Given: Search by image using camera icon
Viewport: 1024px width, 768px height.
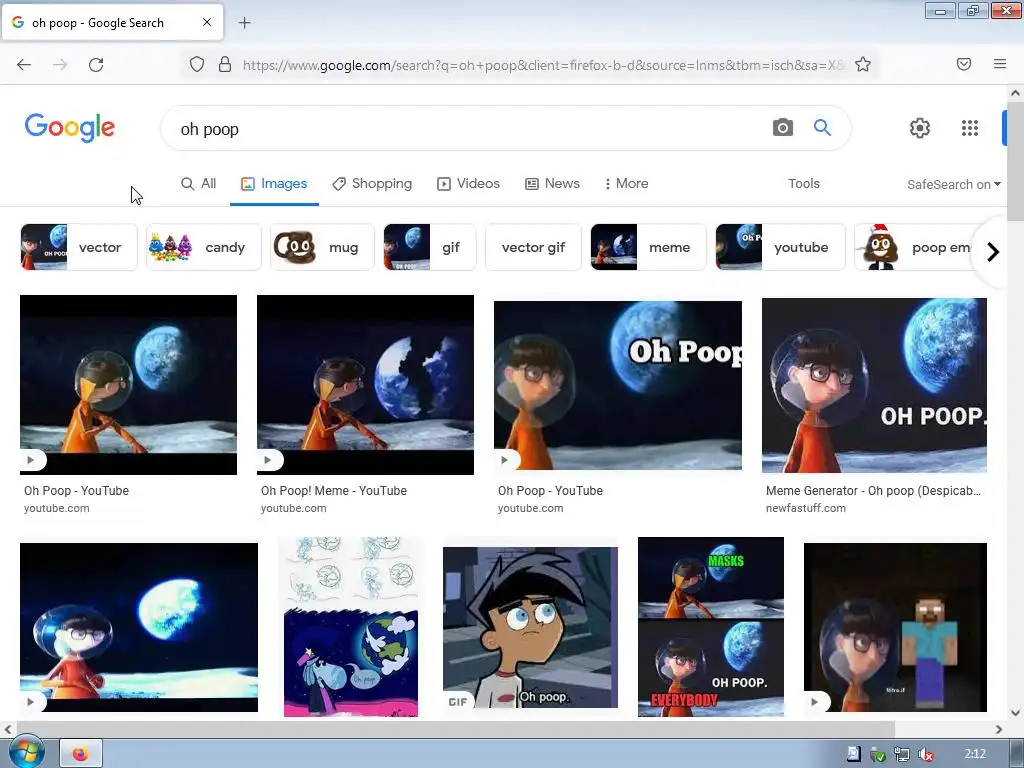Looking at the screenshot, I should [782, 128].
